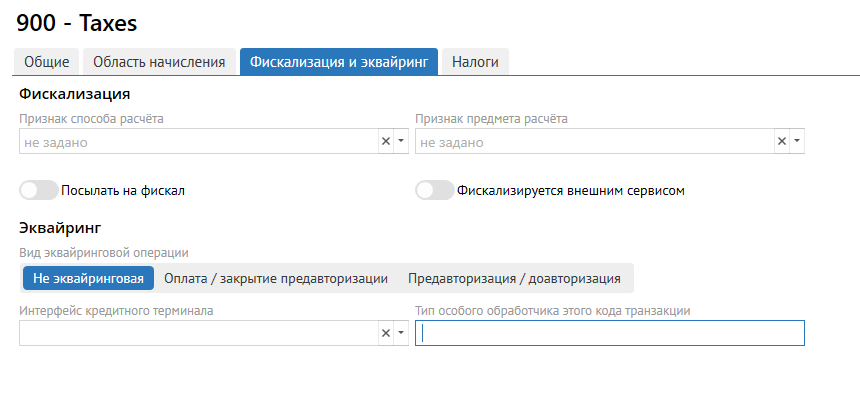Select the Не эквайринговая option

coord(88,278)
